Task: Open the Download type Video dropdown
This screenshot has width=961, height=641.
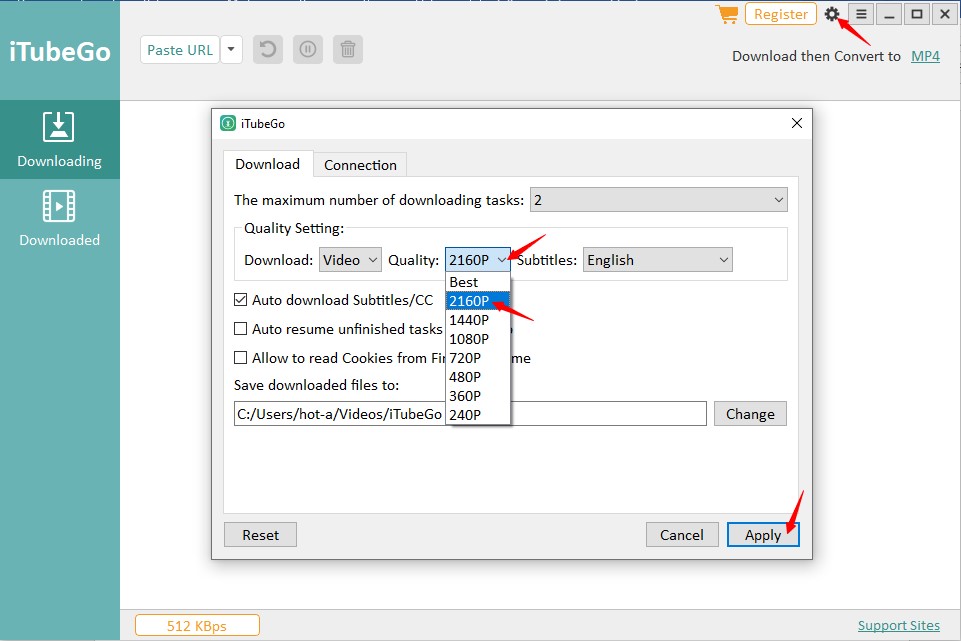Action: [x=350, y=260]
